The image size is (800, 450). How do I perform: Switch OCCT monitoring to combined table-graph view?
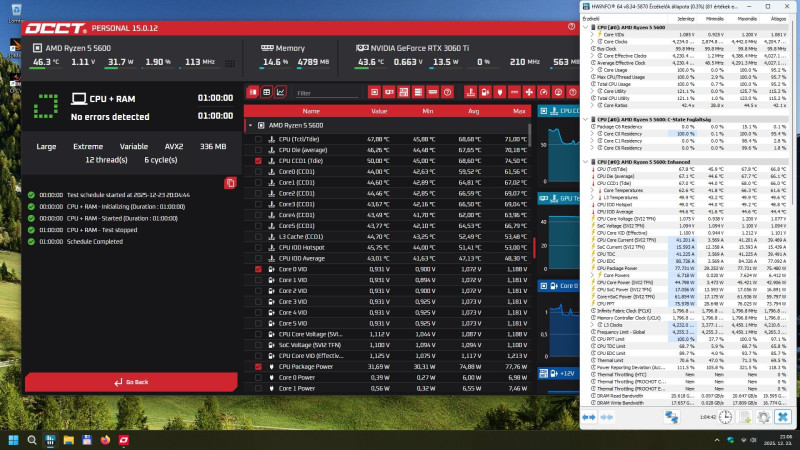[253, 92]
